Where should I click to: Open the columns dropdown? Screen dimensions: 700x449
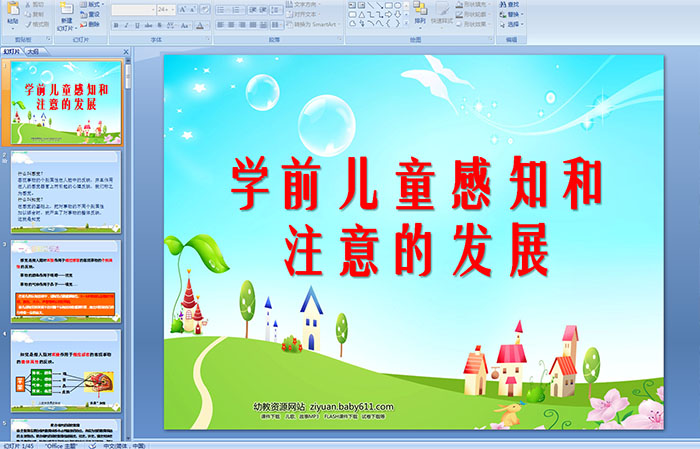click(x=277, y=25)
